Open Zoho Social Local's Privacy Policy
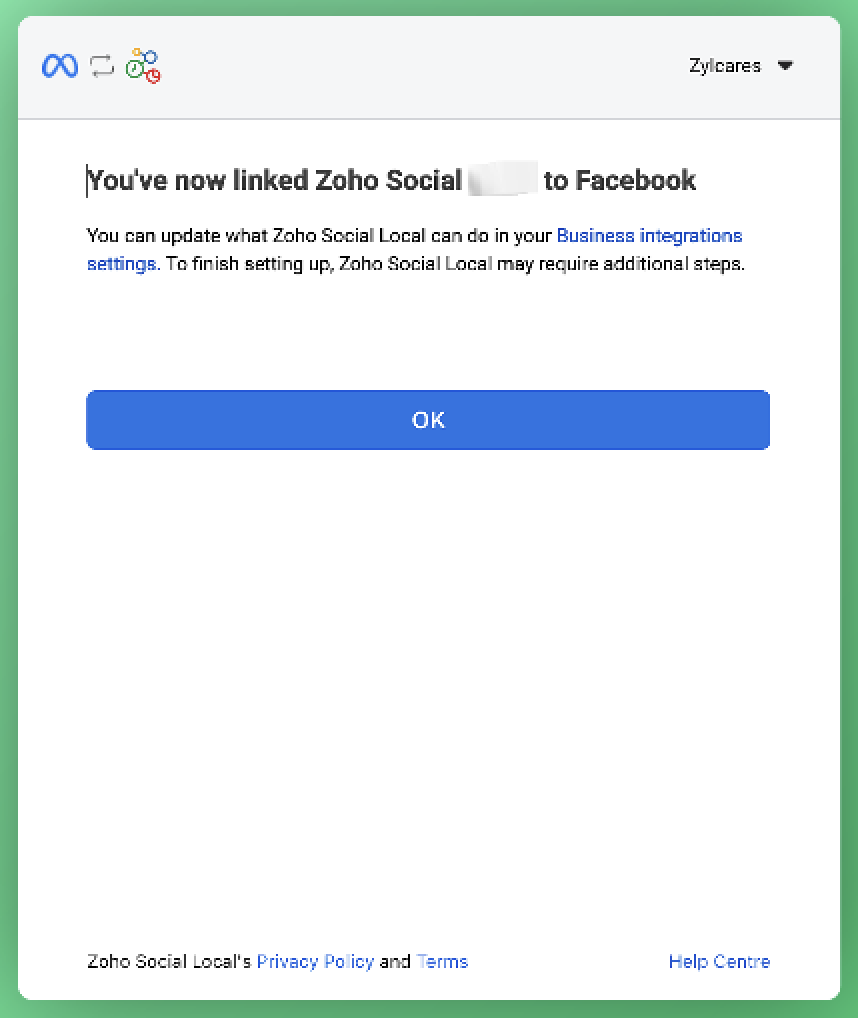The height and width of the screenshot is (1018, 858). (x=315, y=961)
